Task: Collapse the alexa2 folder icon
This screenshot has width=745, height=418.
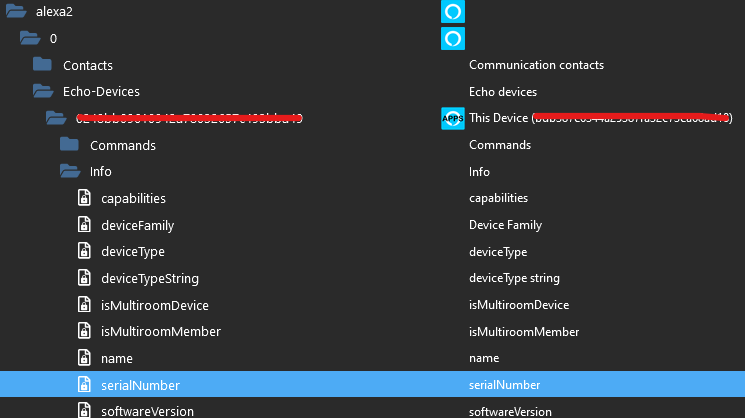Action: click(x=16, y=11)
